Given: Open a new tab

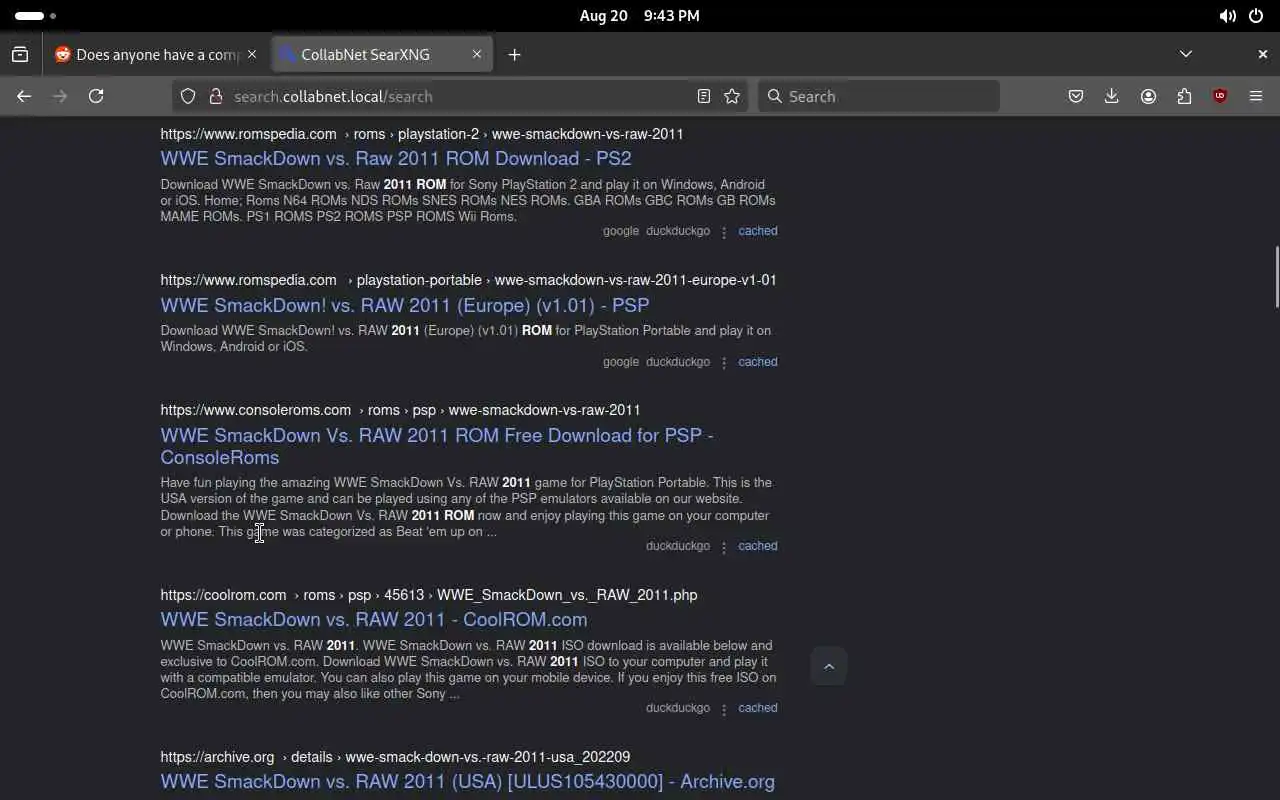Looking at the screenshot, I should 514,55.
